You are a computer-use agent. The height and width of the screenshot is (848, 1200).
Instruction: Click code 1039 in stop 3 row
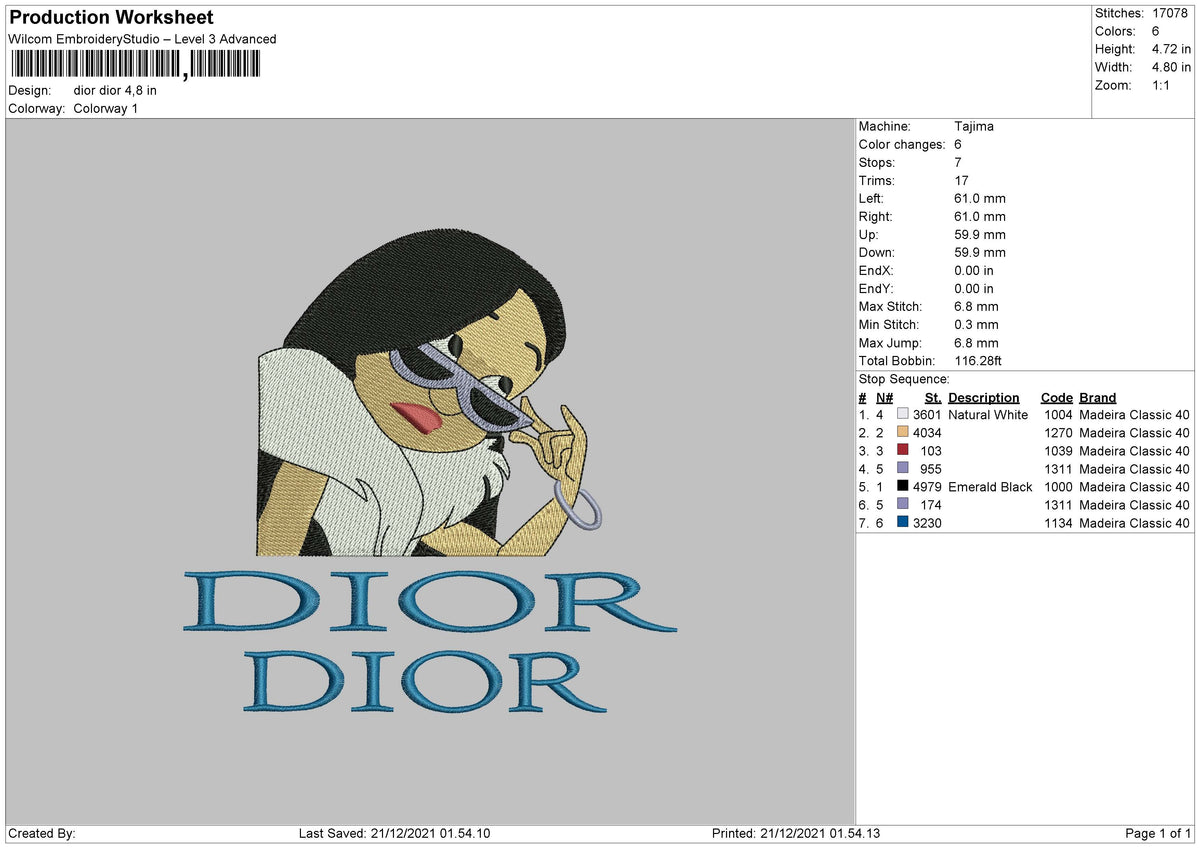point(1058,451)
